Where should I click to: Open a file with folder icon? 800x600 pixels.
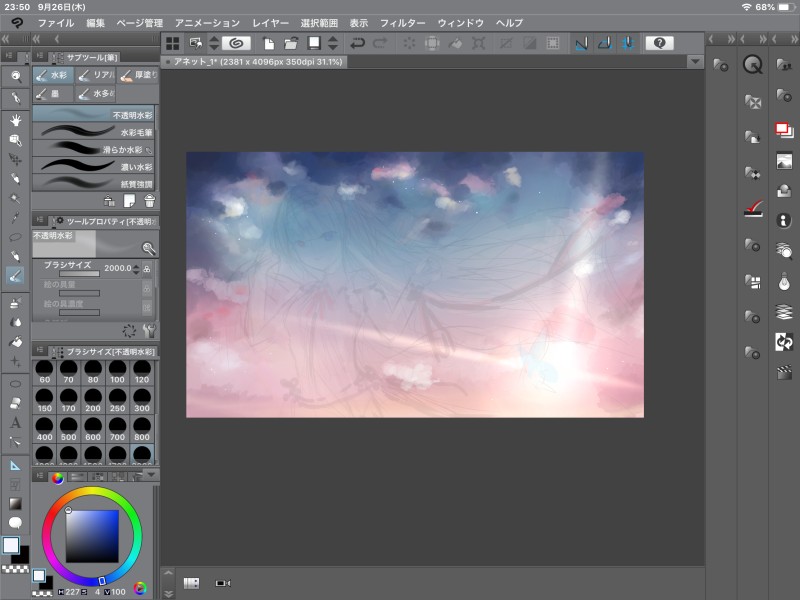coord(291,43)
